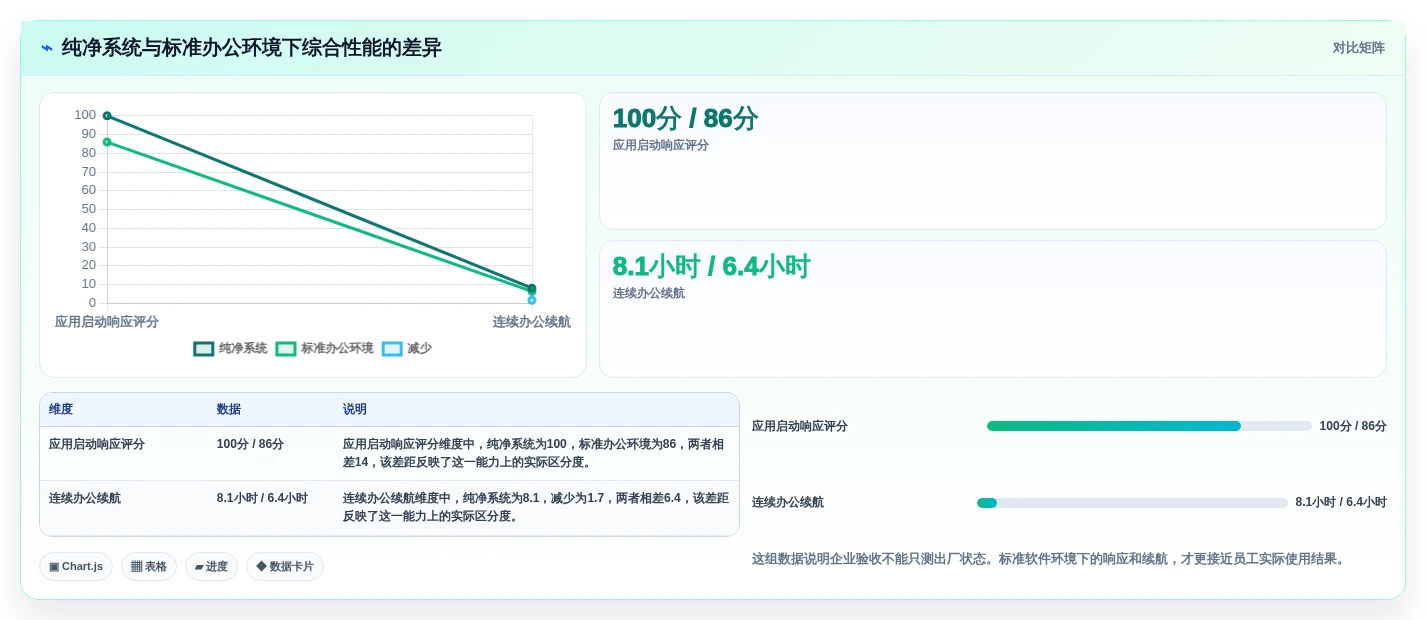
Task: Click table cell 连续办公续航
Action: pos(85,498)
